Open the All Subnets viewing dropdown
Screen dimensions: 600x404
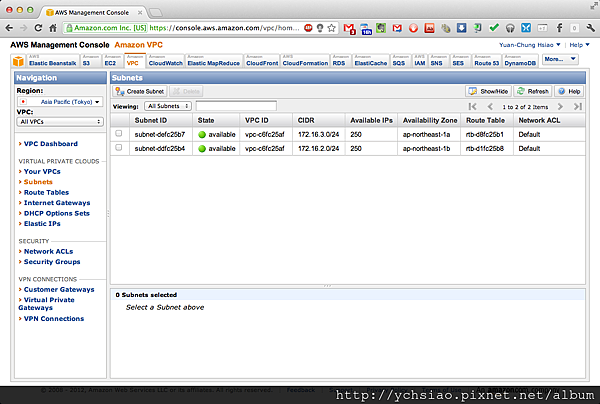[168, 106]
